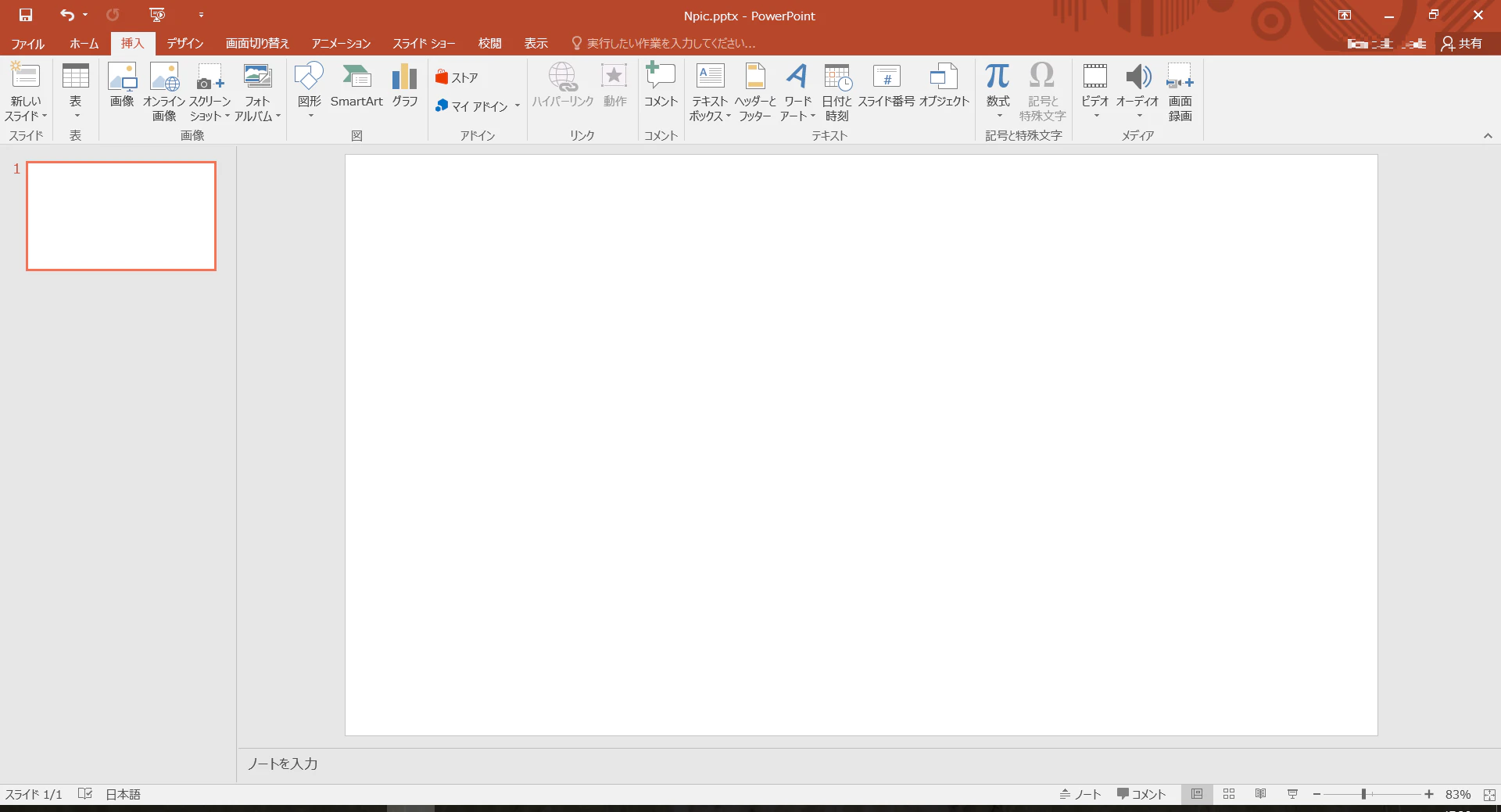Click the 画像 picture insert icon
The width and height of the screenshot is (1501, 812).
click(x=122, y=85)
